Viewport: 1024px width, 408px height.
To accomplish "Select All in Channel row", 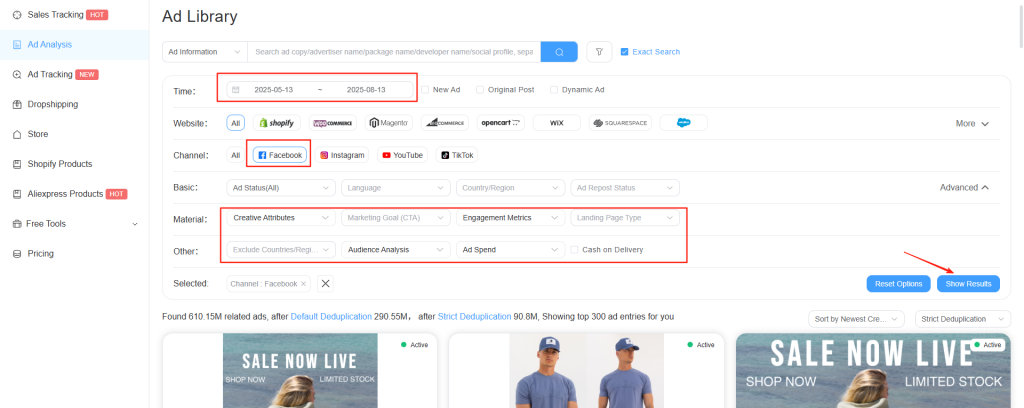I will coord(236,155).
